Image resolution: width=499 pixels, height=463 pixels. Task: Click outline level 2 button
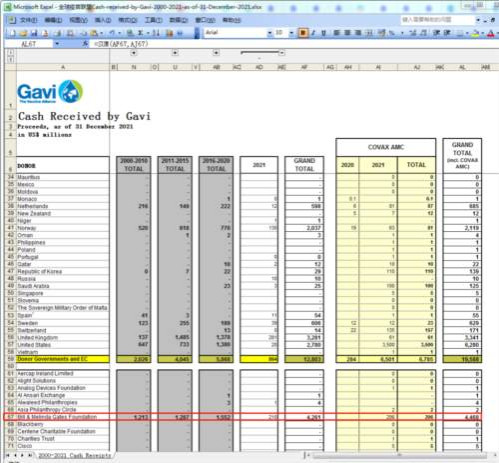tap(10, 59)
